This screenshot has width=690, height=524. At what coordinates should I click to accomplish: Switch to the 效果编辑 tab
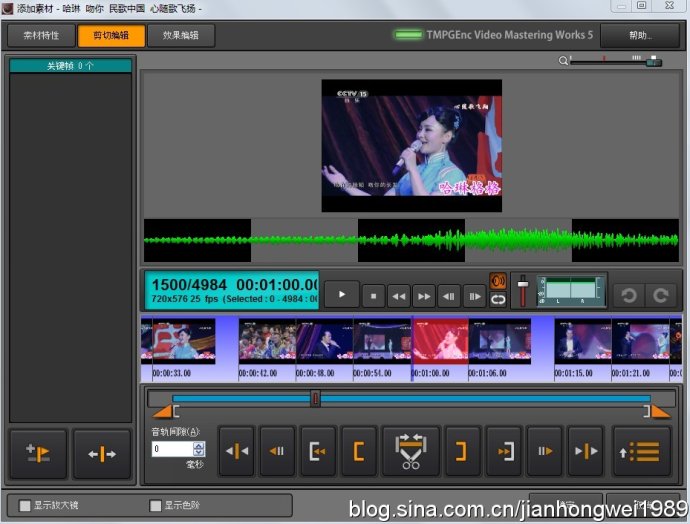pos(180,36)
